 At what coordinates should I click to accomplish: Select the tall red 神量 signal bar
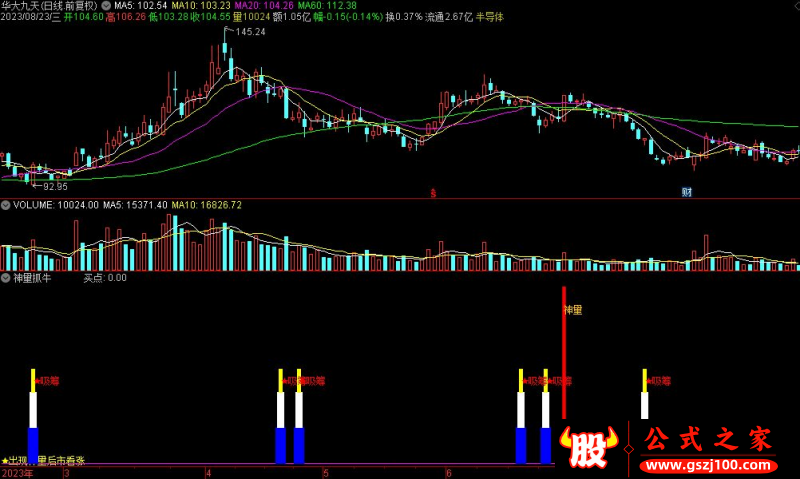[564, 352]
